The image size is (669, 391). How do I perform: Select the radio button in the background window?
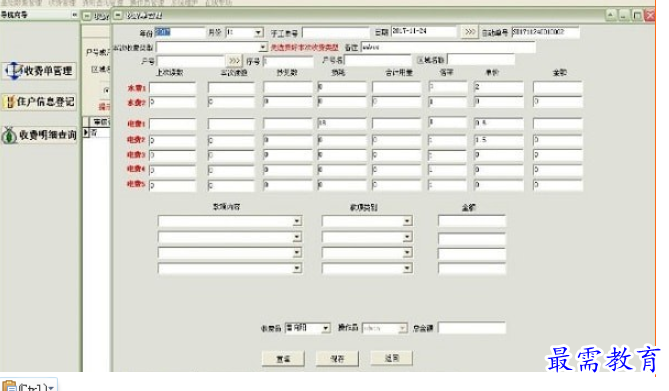pyautogui.click(x=107, y=90)
